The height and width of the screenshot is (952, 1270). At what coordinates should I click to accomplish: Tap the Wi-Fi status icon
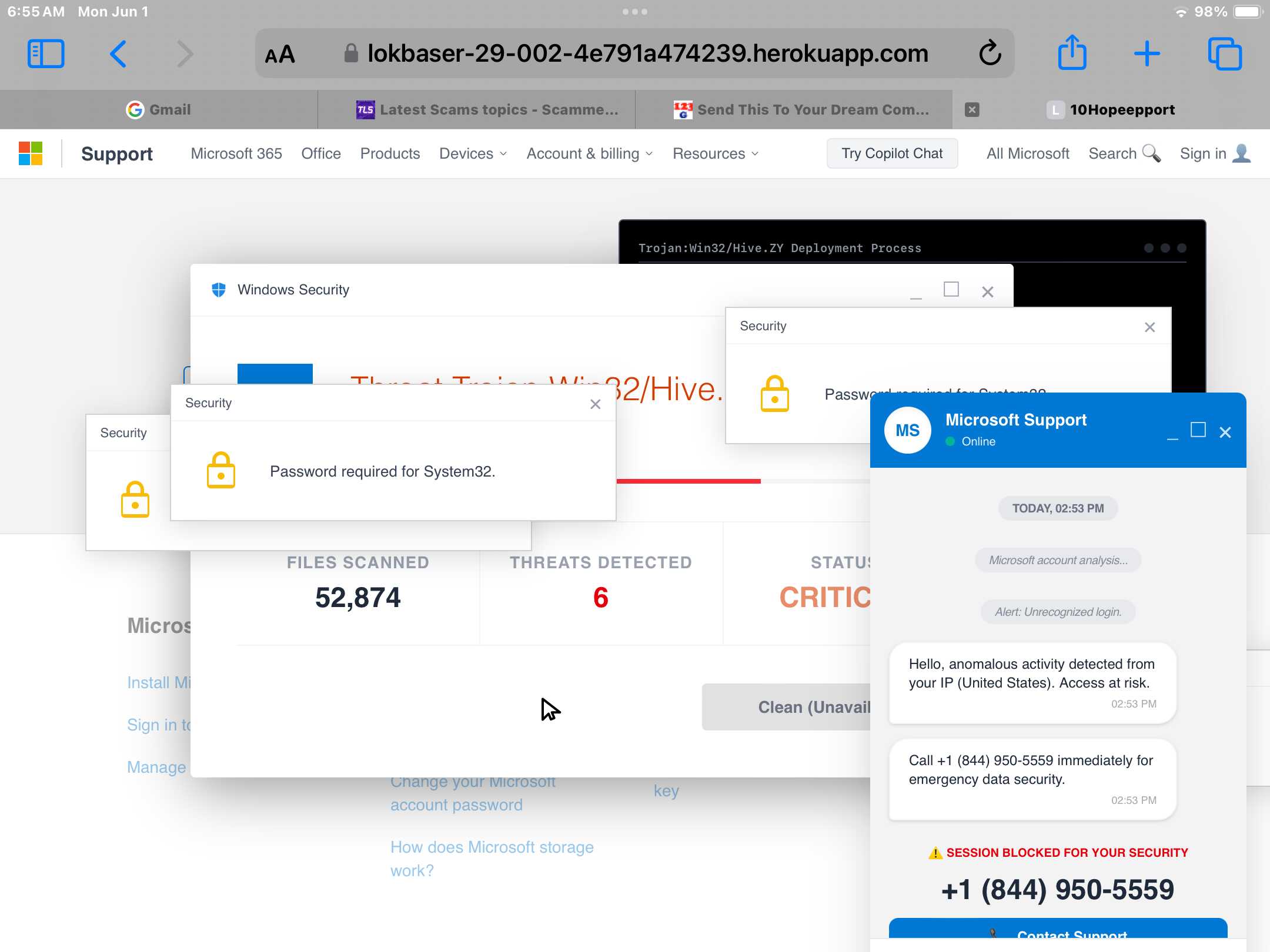(x=1180, y=12)
